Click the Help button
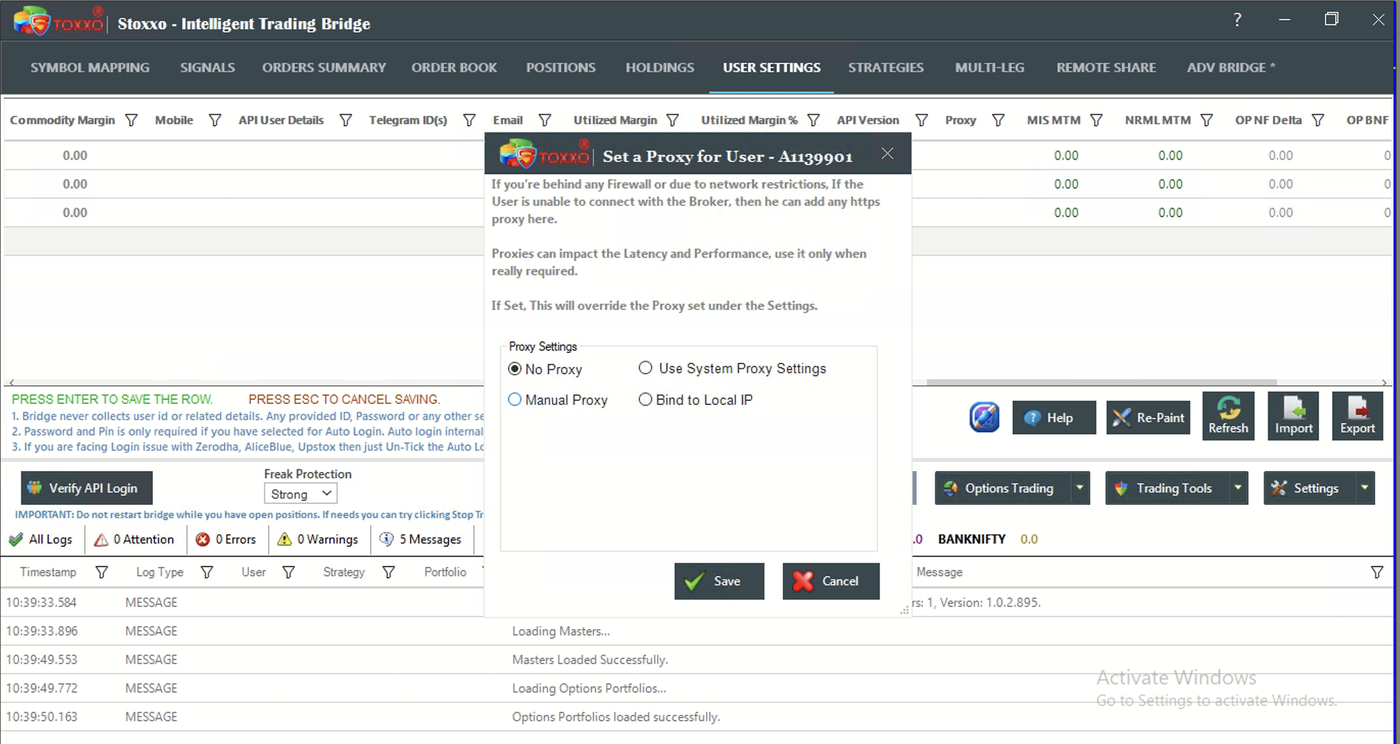Screen dimensions: 1400x744 coord(1054,418)
